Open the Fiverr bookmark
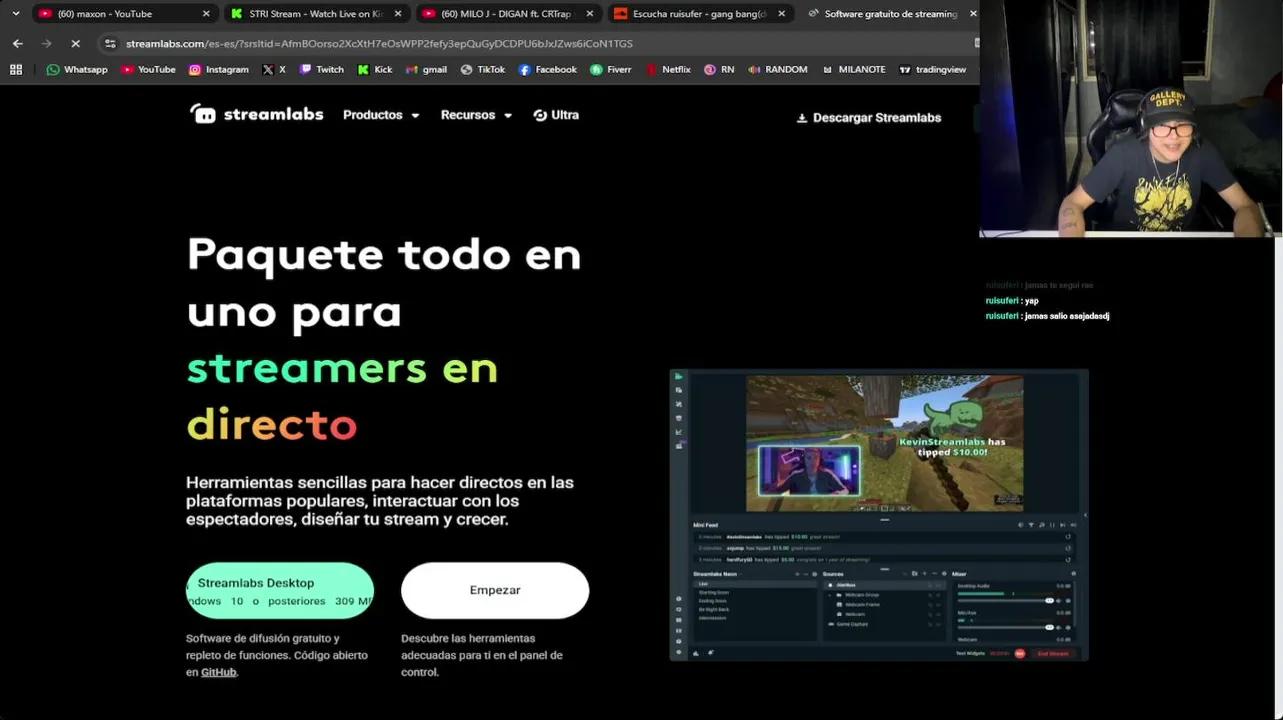 point(611,70)
